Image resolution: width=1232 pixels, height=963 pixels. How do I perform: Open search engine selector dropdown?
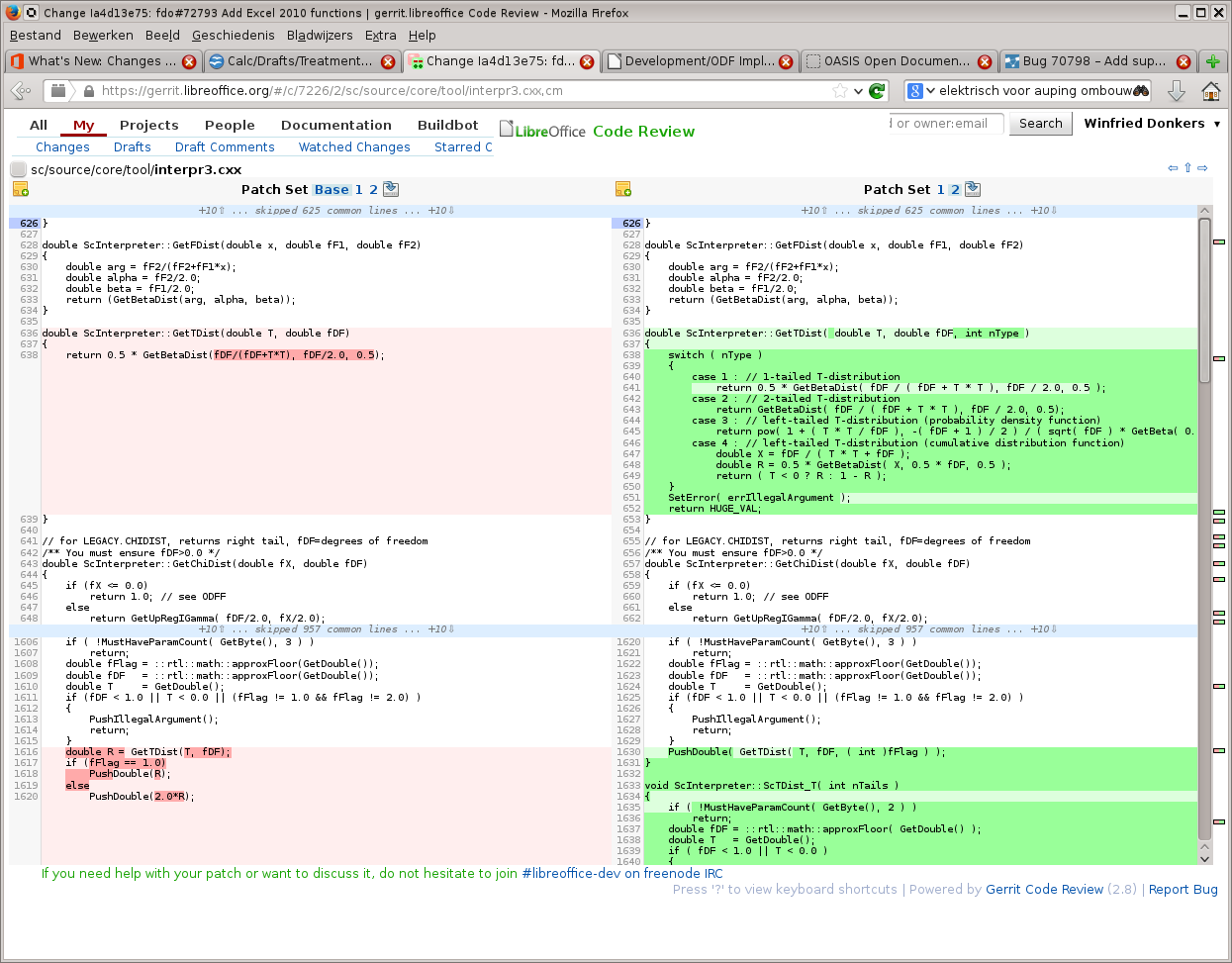pos(921,91)
